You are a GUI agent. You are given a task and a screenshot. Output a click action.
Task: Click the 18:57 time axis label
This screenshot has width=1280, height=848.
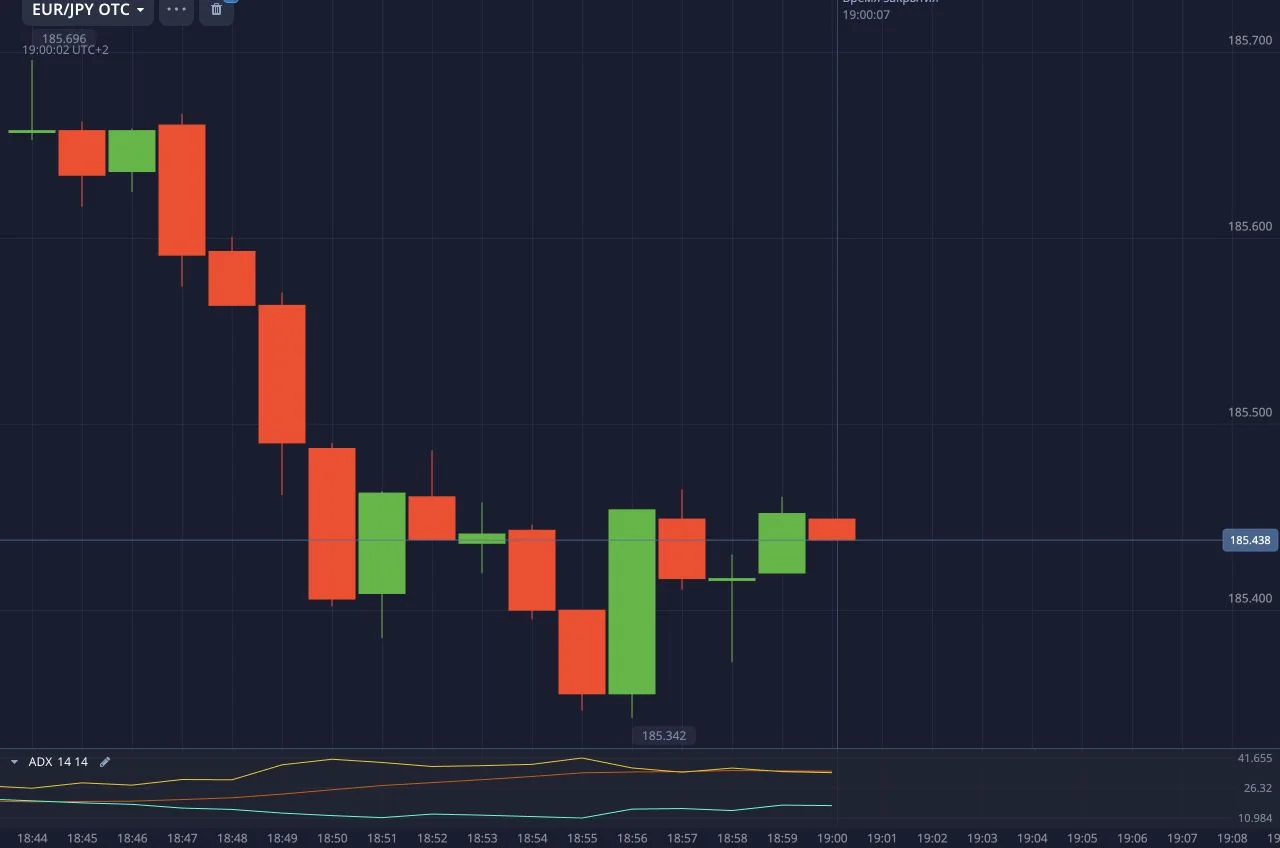coord(682,838)
